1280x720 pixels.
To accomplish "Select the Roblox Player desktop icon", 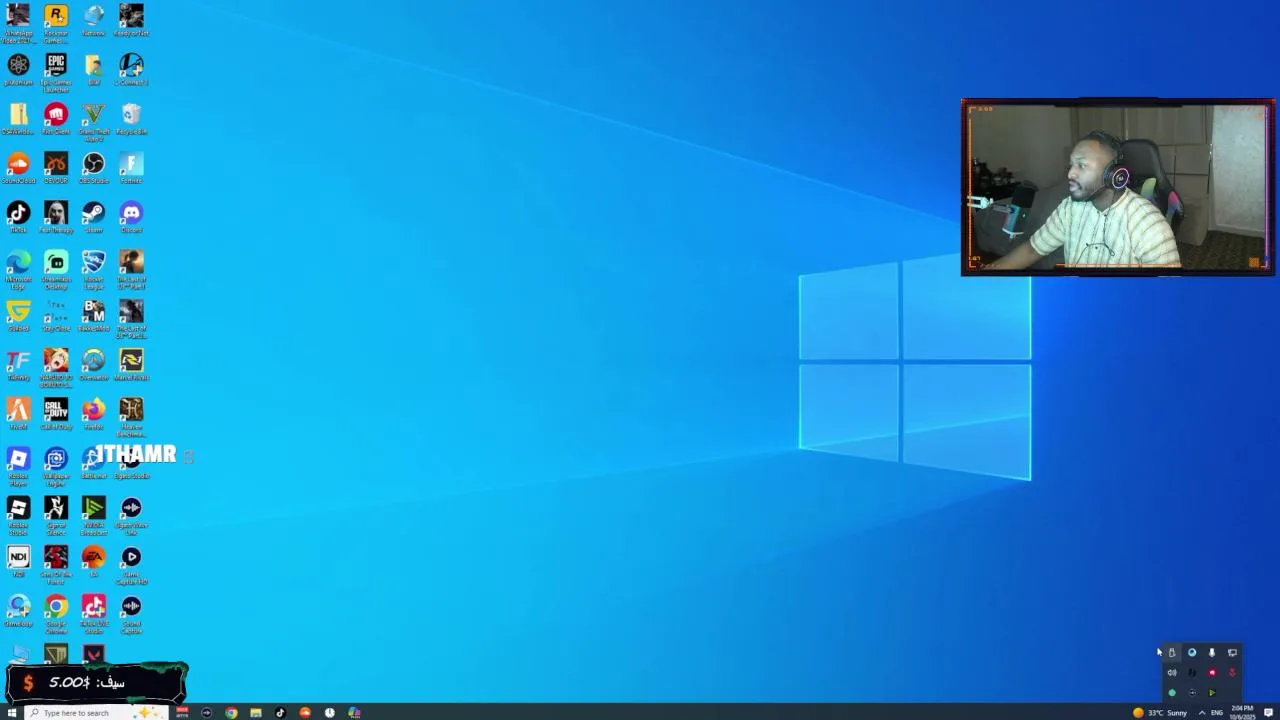I will click(x=18, y=466).
